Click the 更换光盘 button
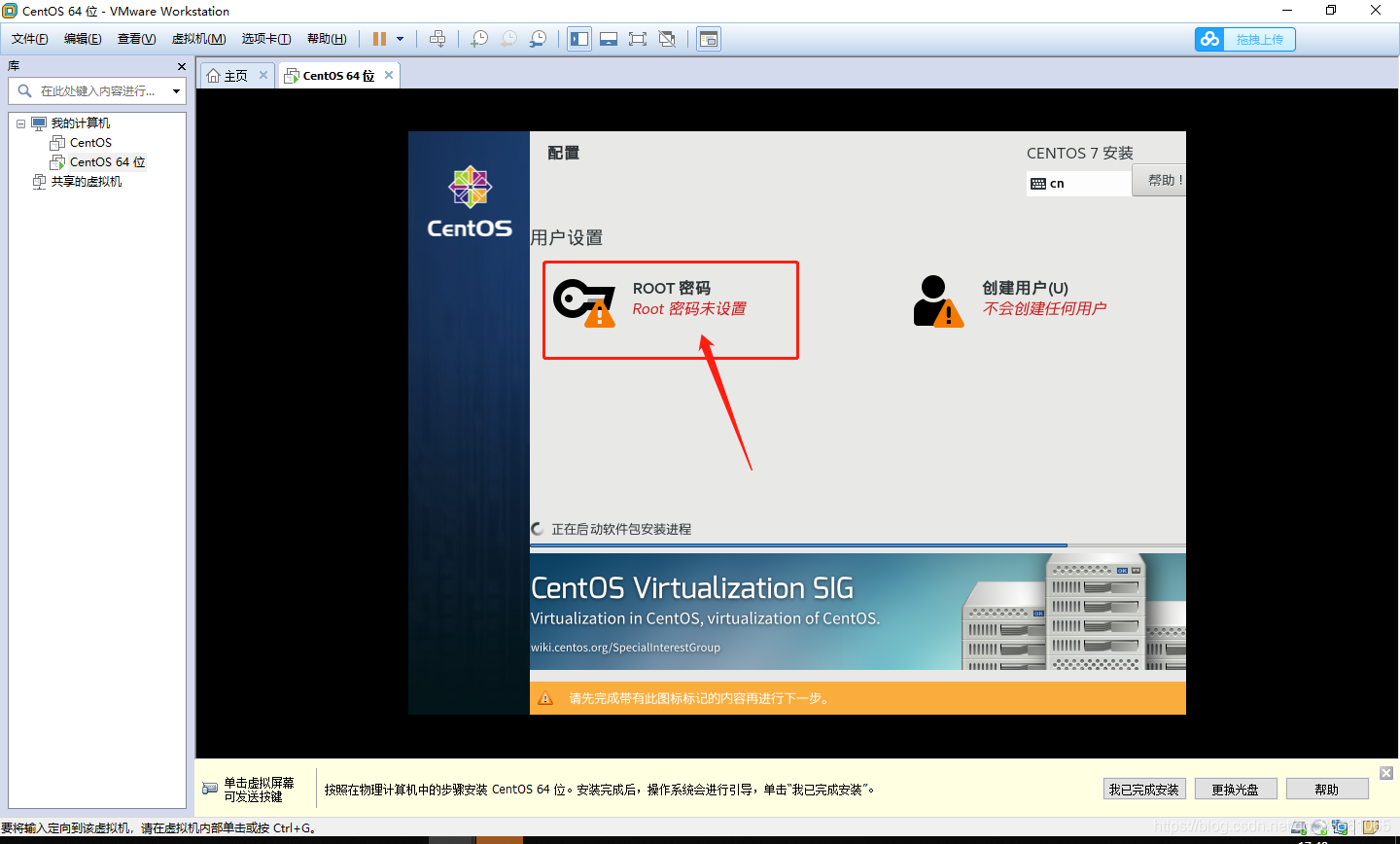The width and height of the screenshot is (1400, 844). 1236,790
